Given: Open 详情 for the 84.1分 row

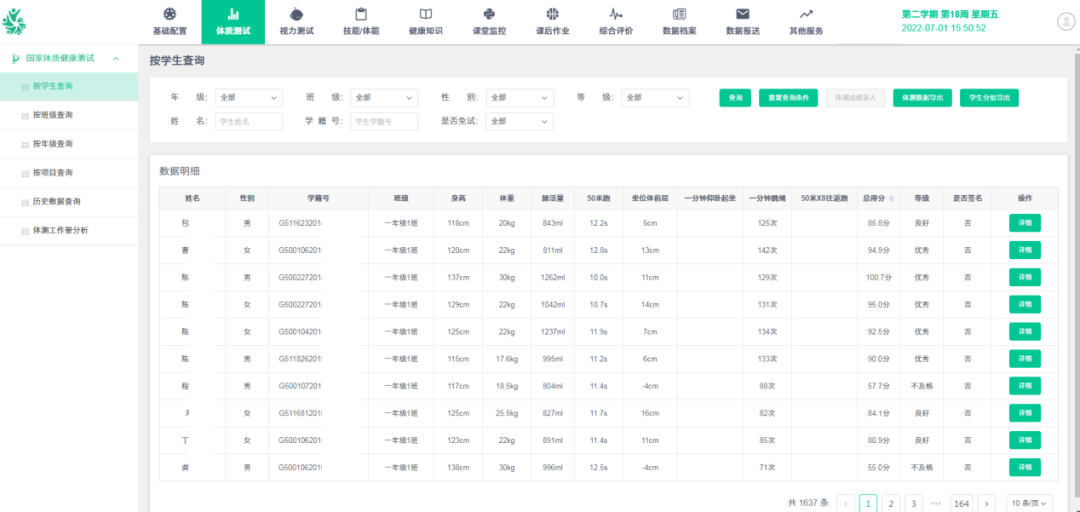Looking at the screenshot, I should pyautogui.click(x=1024, y=413).
